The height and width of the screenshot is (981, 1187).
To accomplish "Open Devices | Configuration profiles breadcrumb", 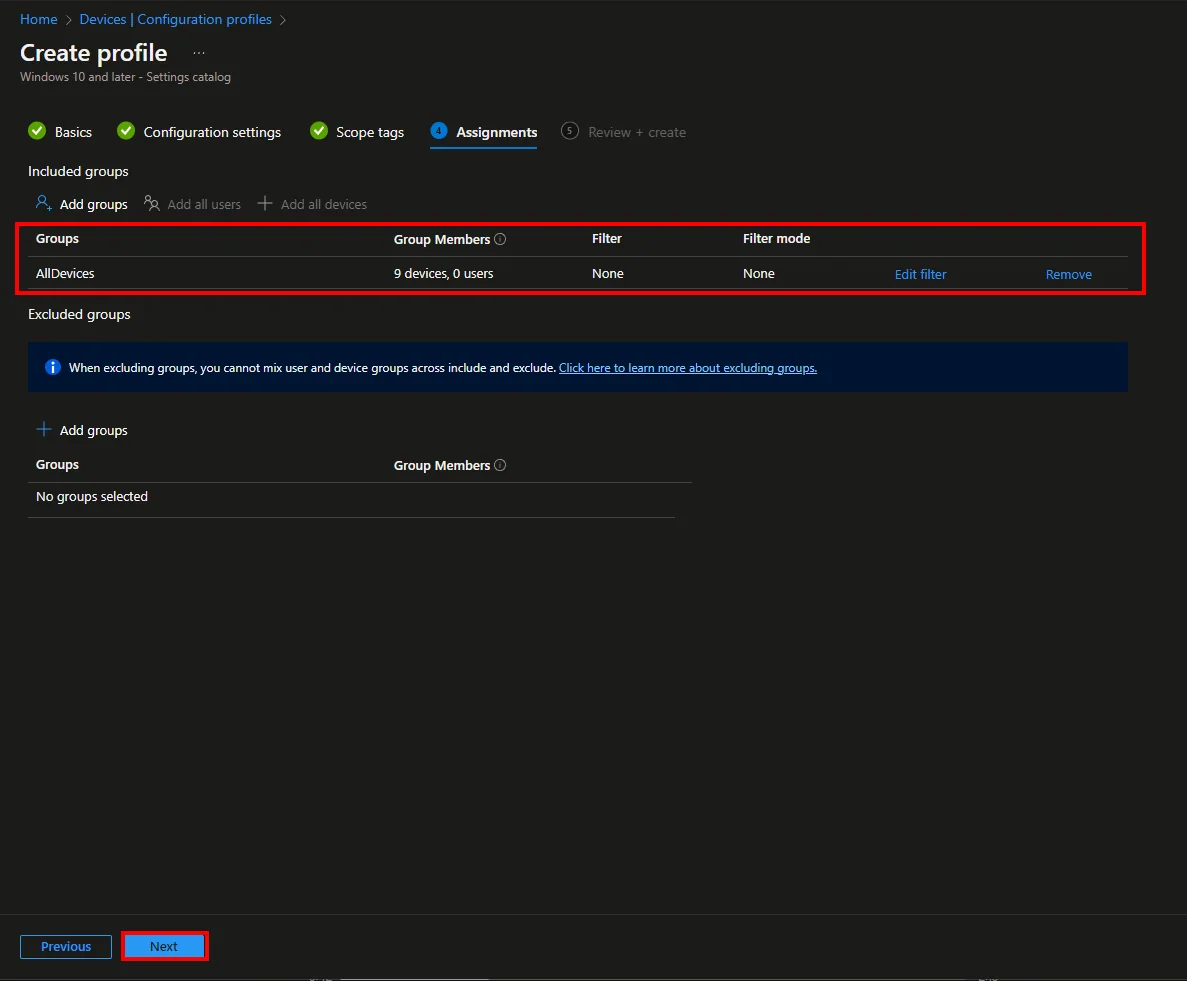I will [x=176, y=20].
